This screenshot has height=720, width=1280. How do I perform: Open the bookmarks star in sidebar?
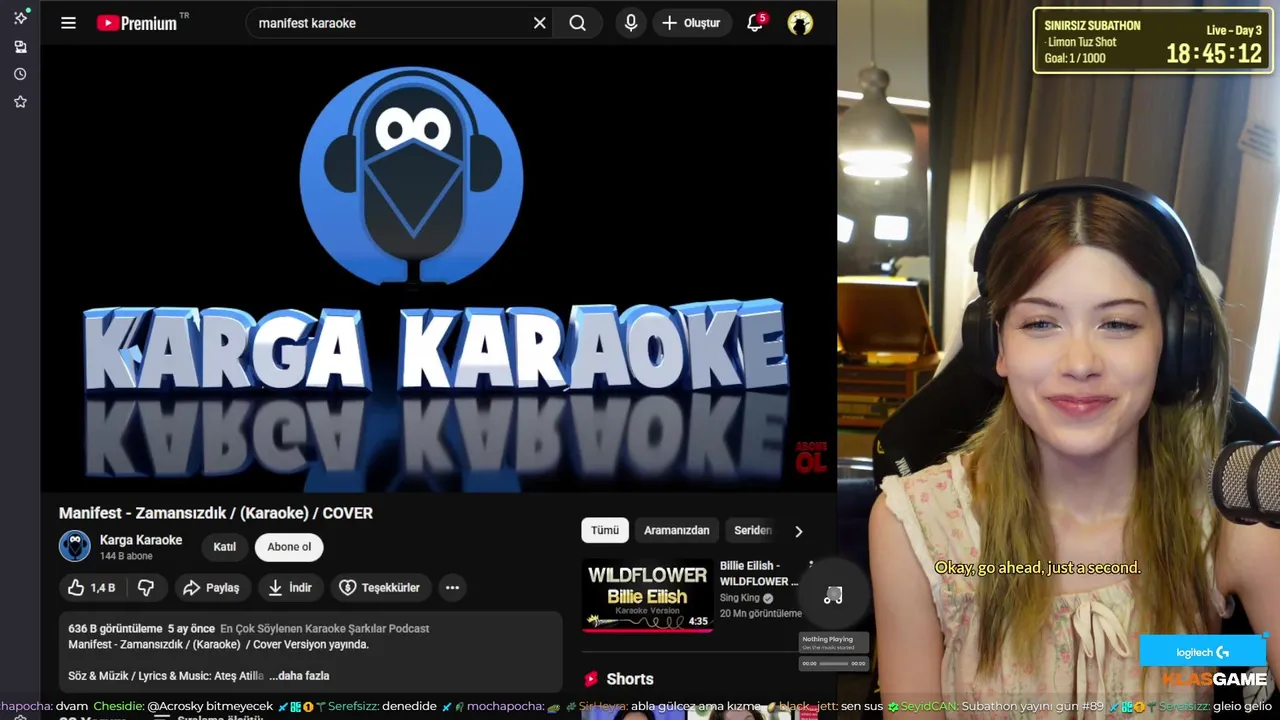pyautogui.click(x=20, y=101)
